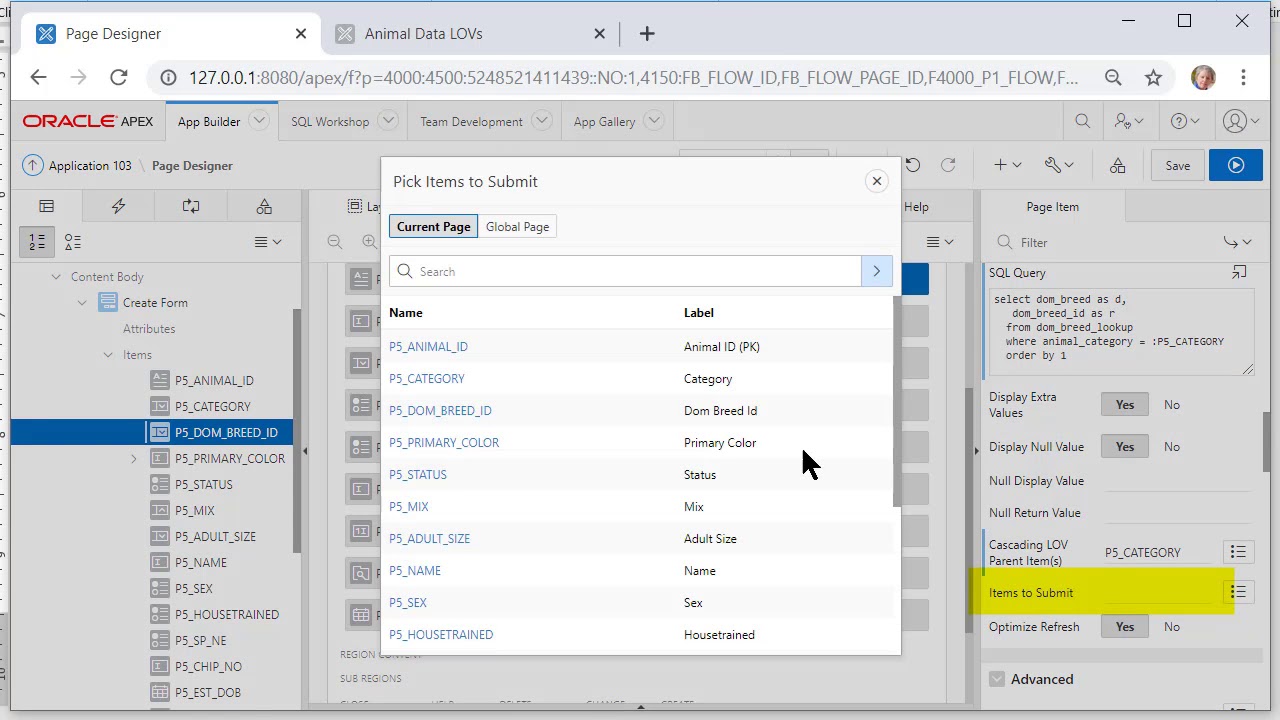The image size is (1280, 720).
Task: Select Global Page in the dialog
Action: pos(517,227)
